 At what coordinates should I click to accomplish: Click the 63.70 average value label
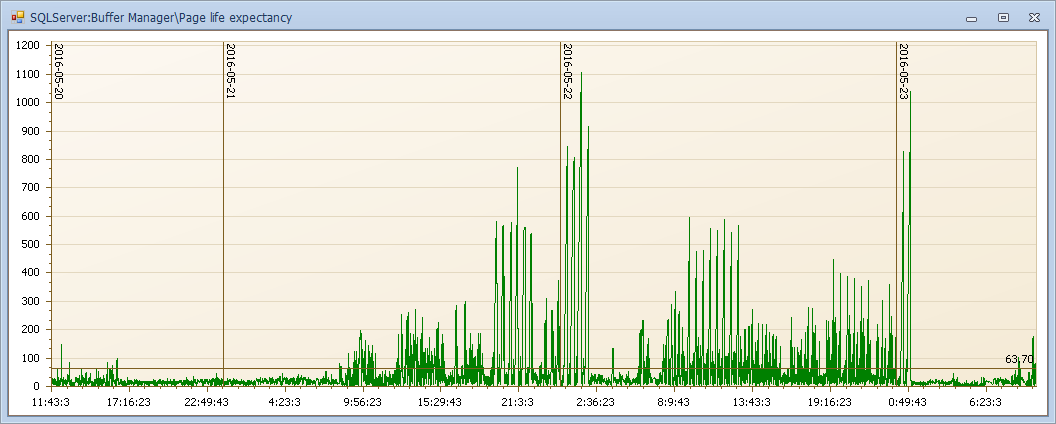click(x=1019, y=359)
